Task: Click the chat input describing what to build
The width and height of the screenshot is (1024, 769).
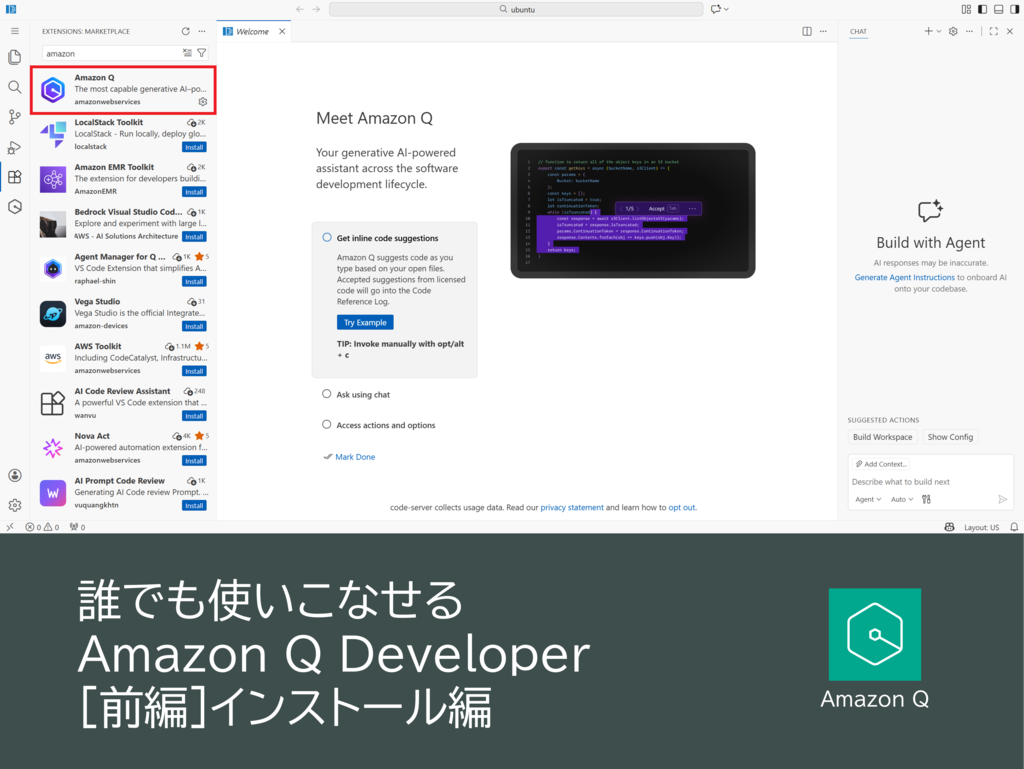Action: tap(920, 482)
